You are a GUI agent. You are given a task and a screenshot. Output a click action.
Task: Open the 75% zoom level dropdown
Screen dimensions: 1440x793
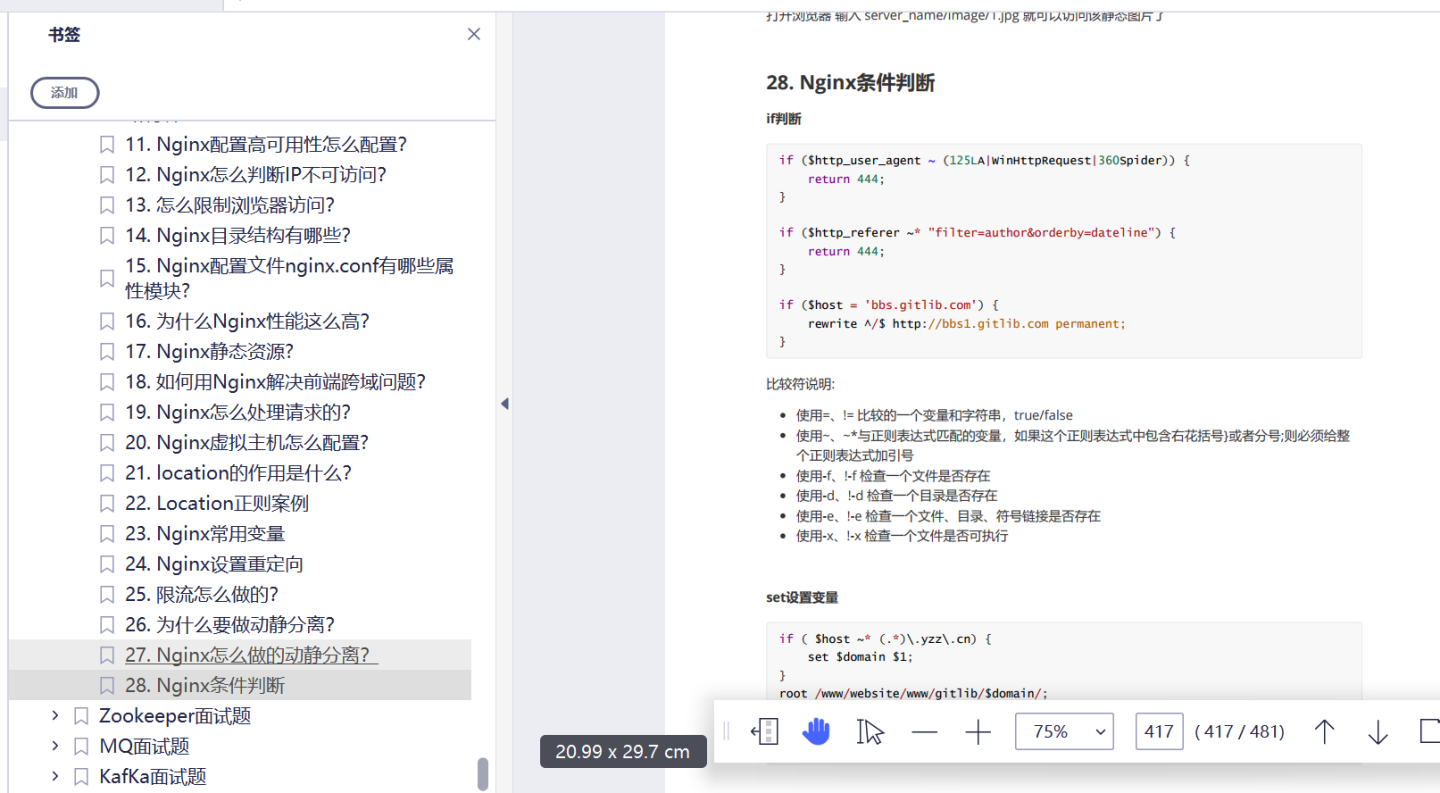pos(1064,732)
